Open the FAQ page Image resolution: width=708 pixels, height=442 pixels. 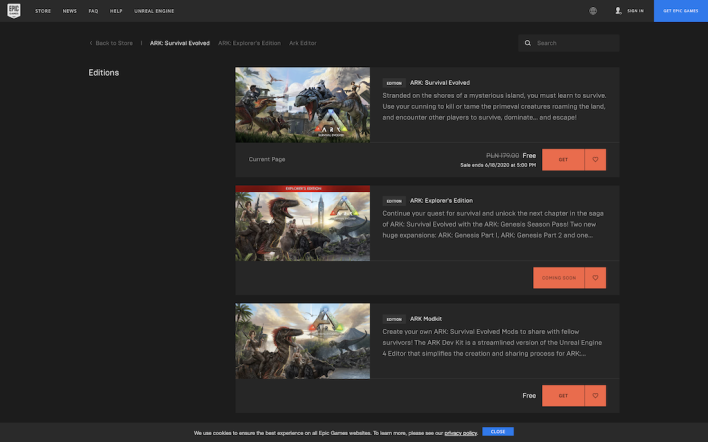click(x=93, y=11)
